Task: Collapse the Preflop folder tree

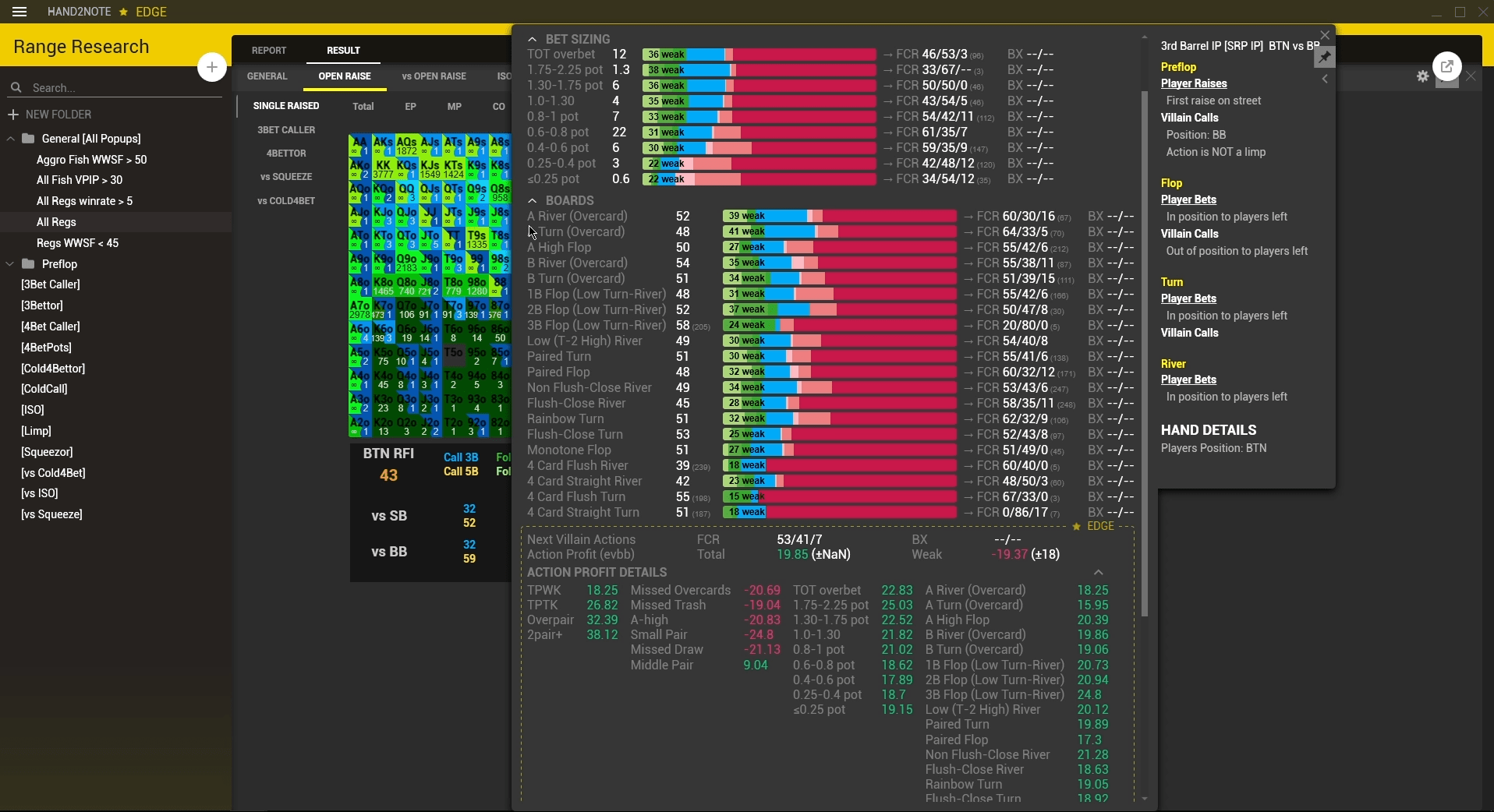Action: coord(11,264)
